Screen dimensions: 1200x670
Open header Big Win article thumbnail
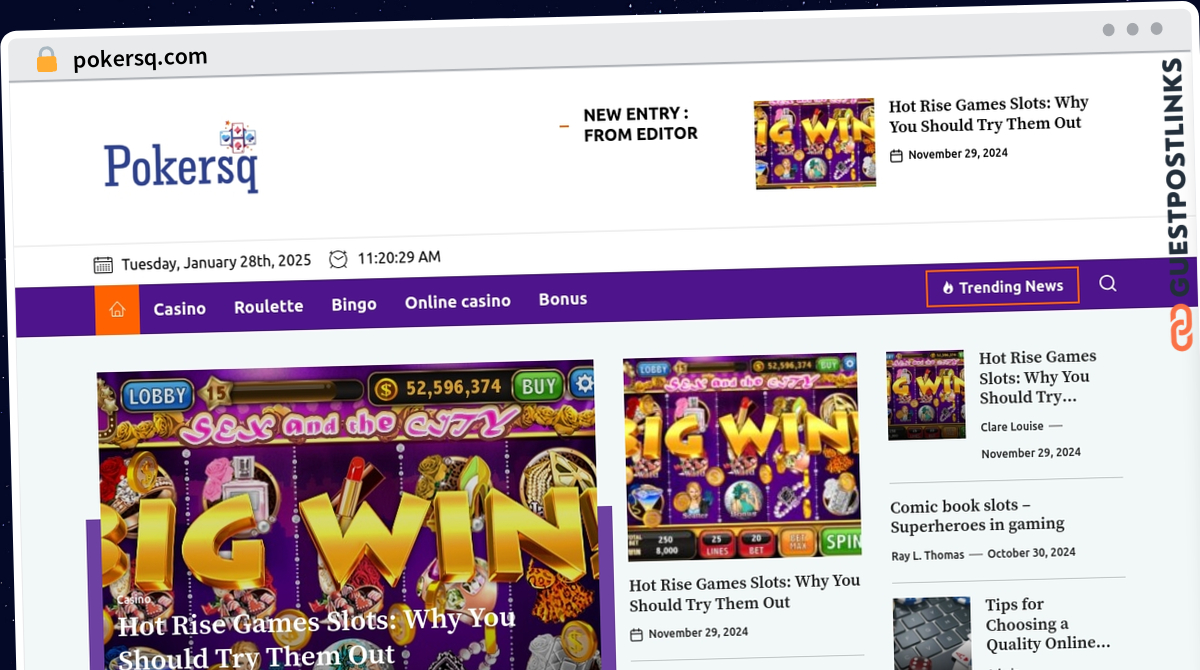(x=815, y=144)
